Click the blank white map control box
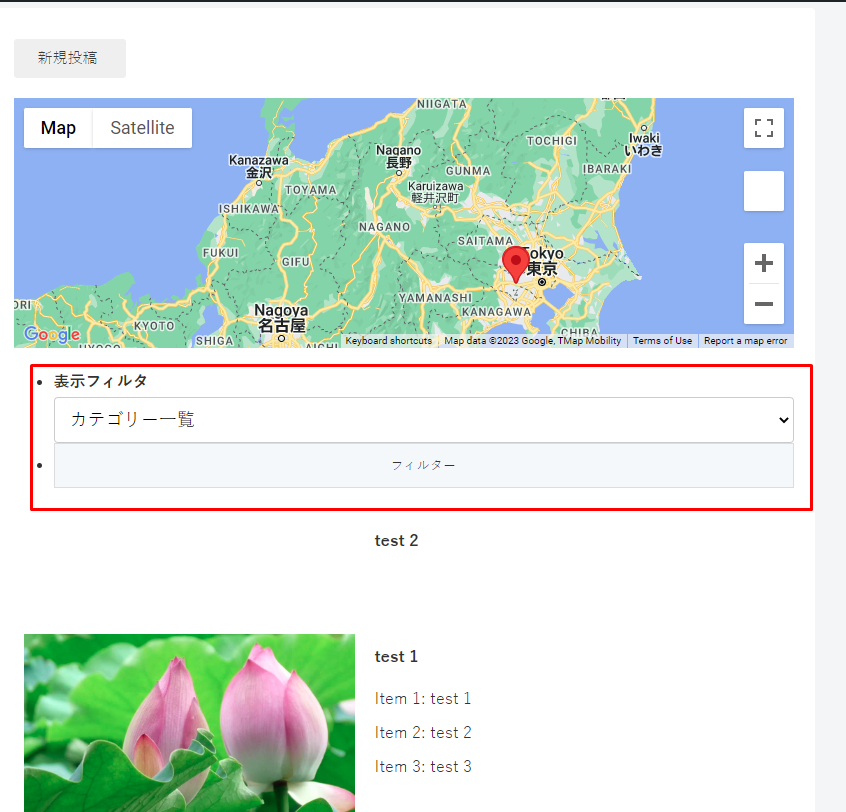 coord(763,191)
